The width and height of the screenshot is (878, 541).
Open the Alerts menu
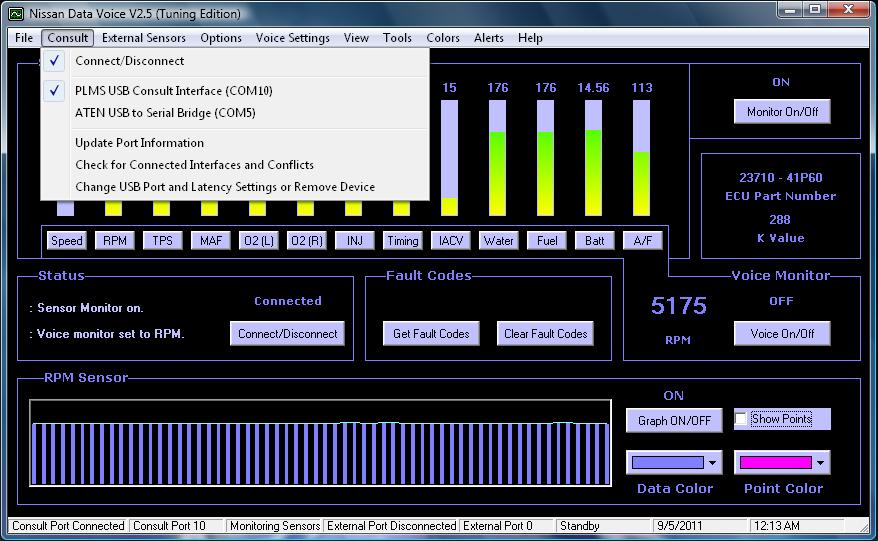point(489,38)
